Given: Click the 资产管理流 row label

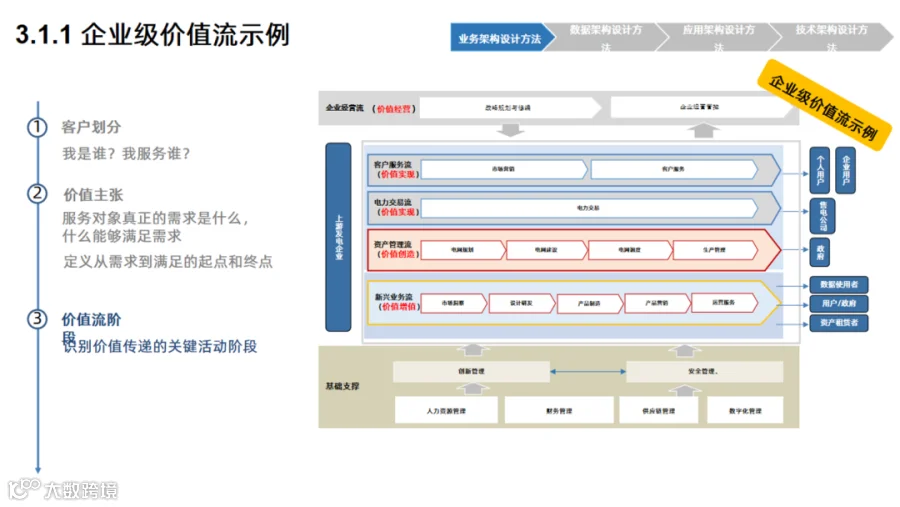Looking at the screenshot, I should [x=393, y=245].
